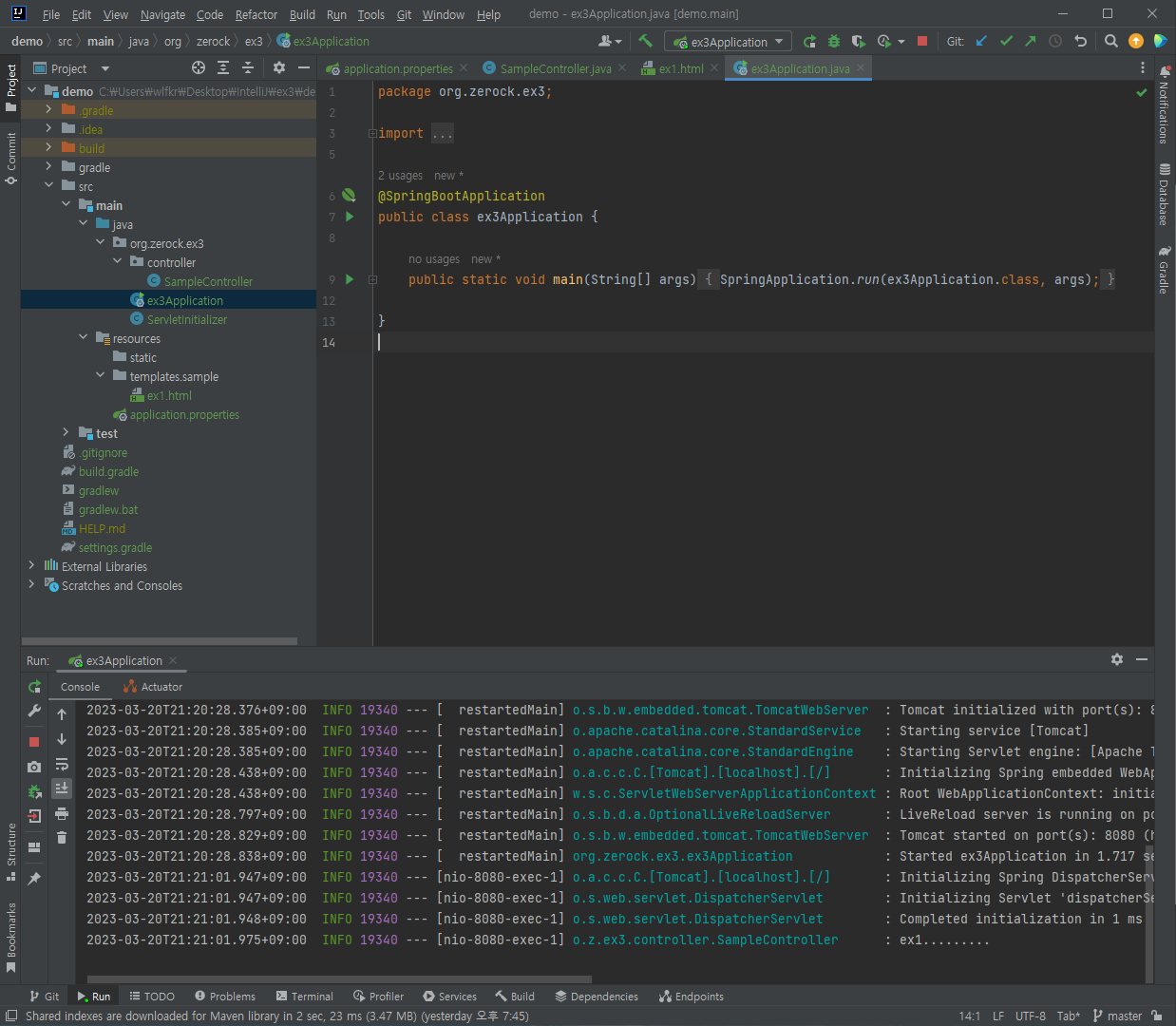Toggle soft-wrap in the console

click(62, 764)
